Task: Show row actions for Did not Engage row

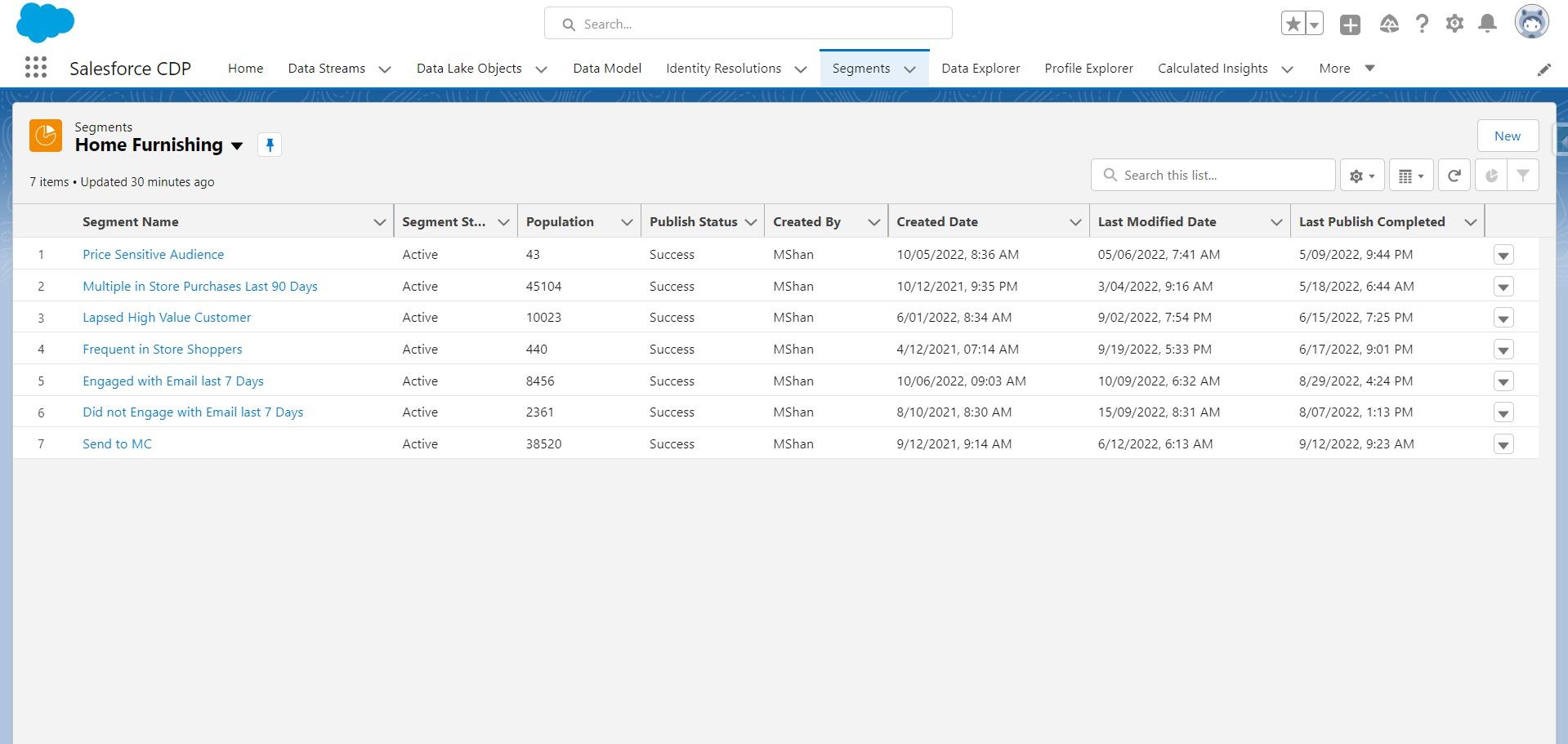Action: pos(1503,412)
